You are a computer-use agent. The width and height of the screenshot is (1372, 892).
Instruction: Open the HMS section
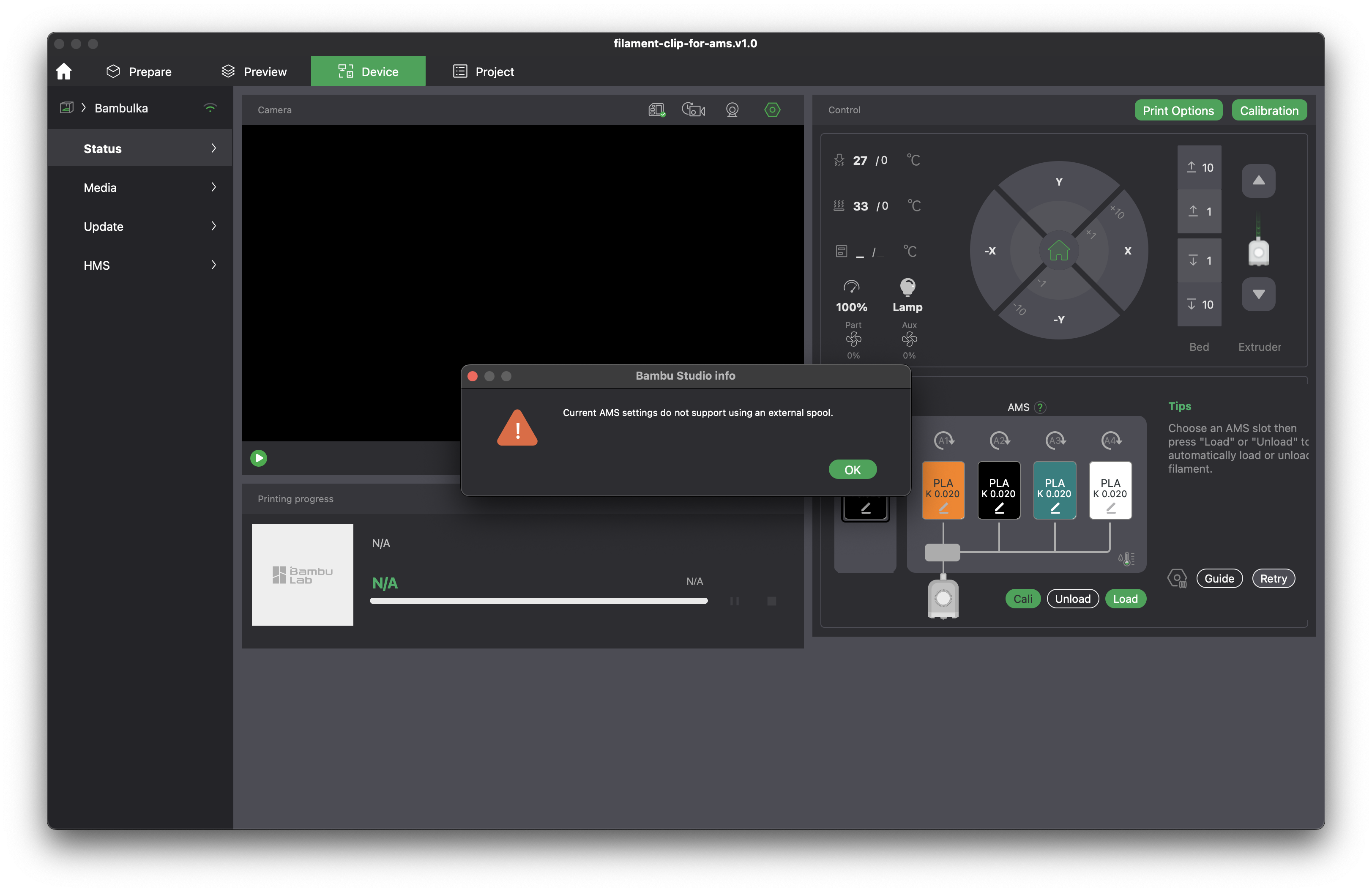tap(140, 265)
